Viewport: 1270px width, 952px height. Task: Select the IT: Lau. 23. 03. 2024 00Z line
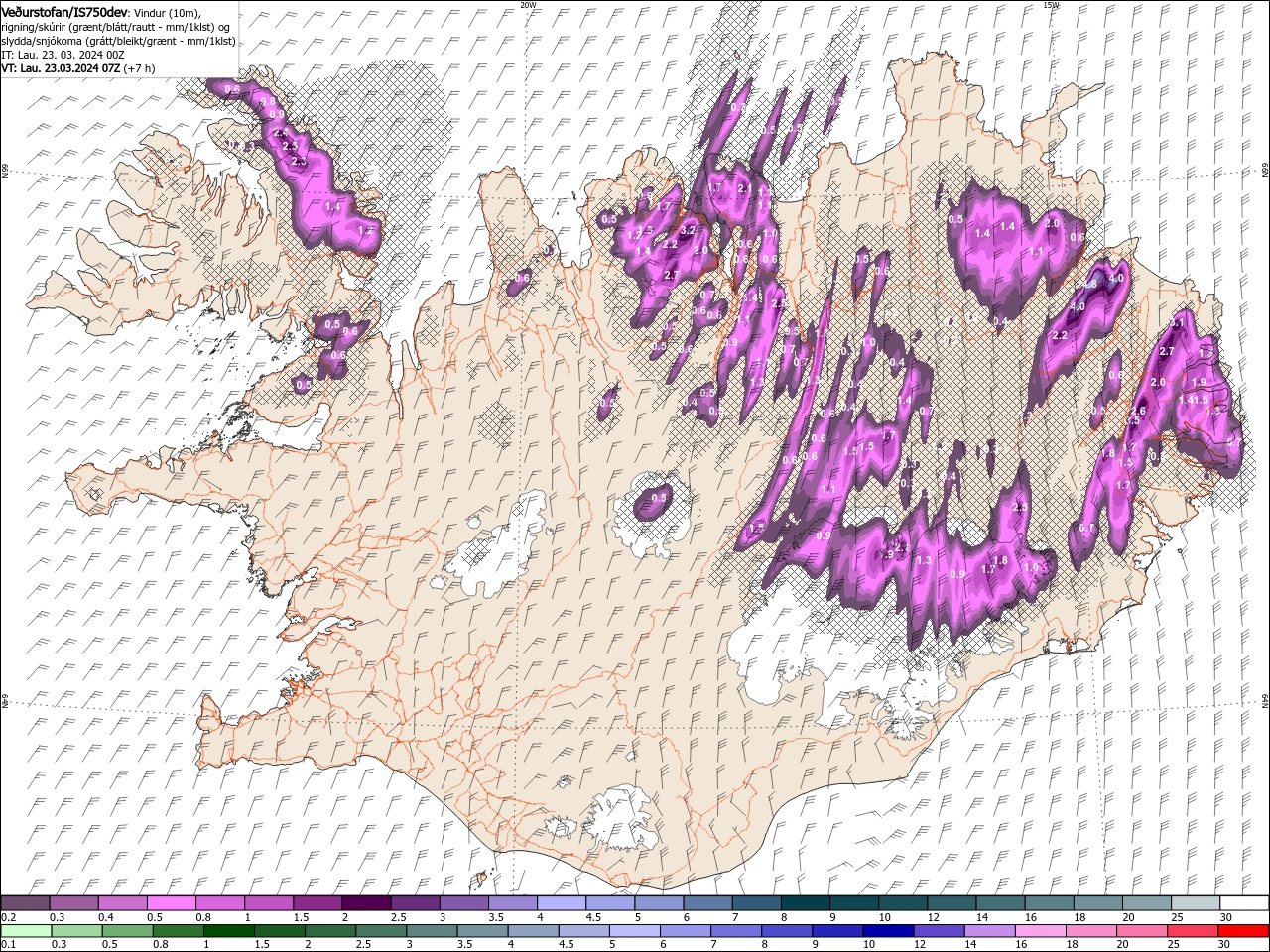[63, 55]
